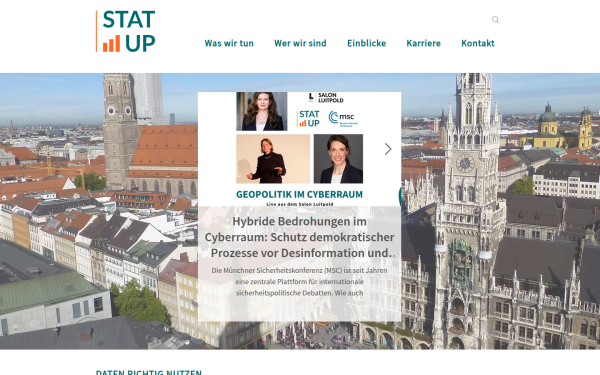600x375 pixels.
Task: Click the smiling woman portrait on gray background
Action: pyautogui.click(x=338, y=159)
